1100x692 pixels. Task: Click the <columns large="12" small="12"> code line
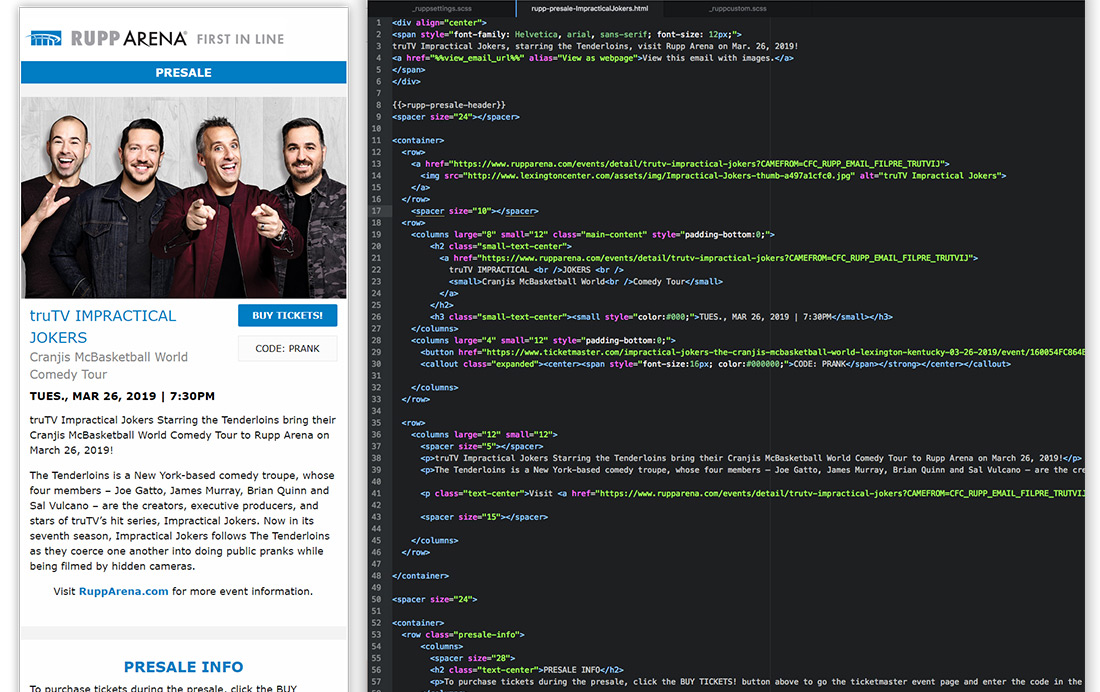point(484,434)
